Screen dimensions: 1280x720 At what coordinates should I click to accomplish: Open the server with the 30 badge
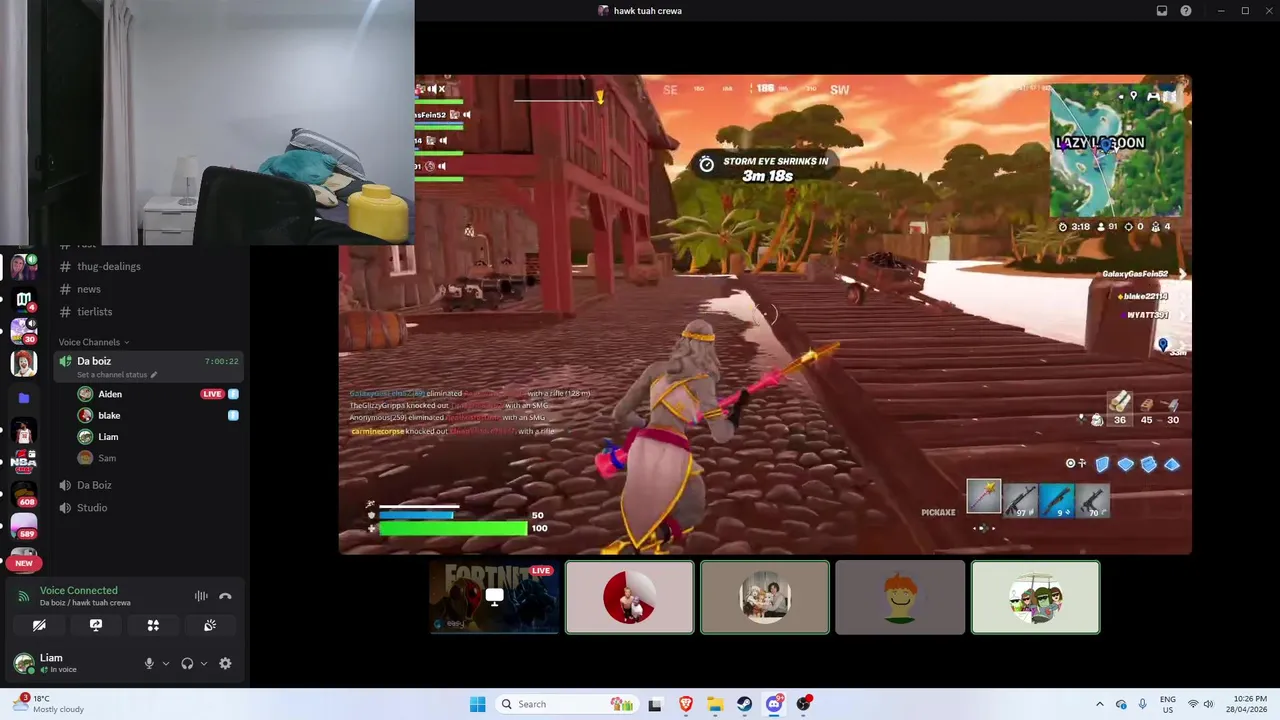click(x=24, y=330)
